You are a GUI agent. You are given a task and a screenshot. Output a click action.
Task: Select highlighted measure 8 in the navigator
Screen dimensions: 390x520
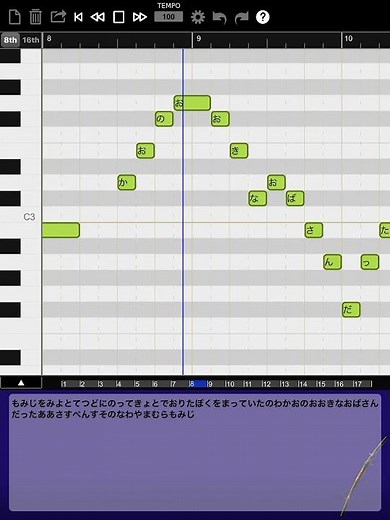pyautogui.click(x=198, y=384)
